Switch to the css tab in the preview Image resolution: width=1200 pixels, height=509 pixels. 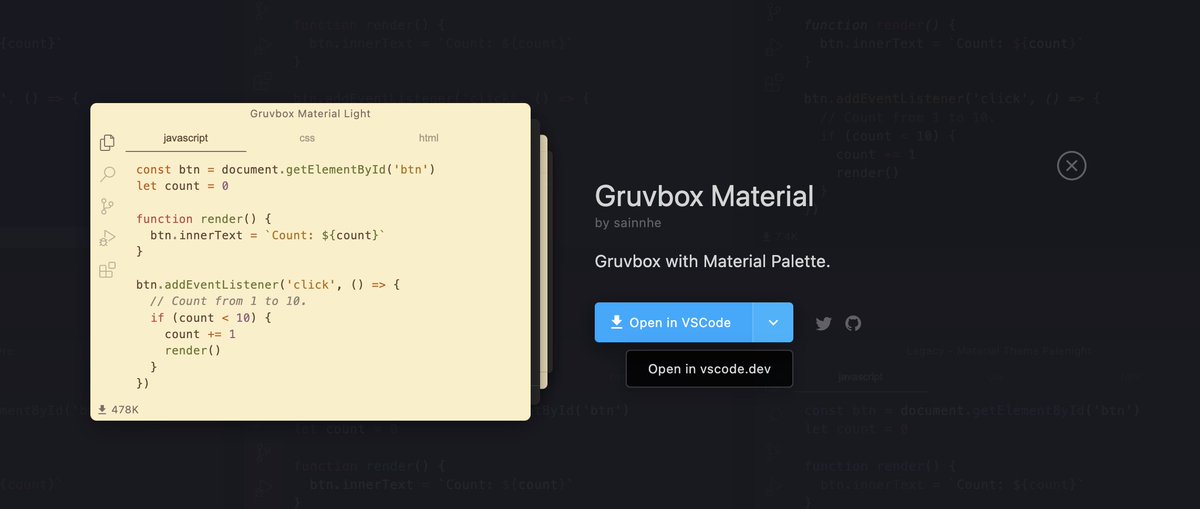tap(307, 138)
